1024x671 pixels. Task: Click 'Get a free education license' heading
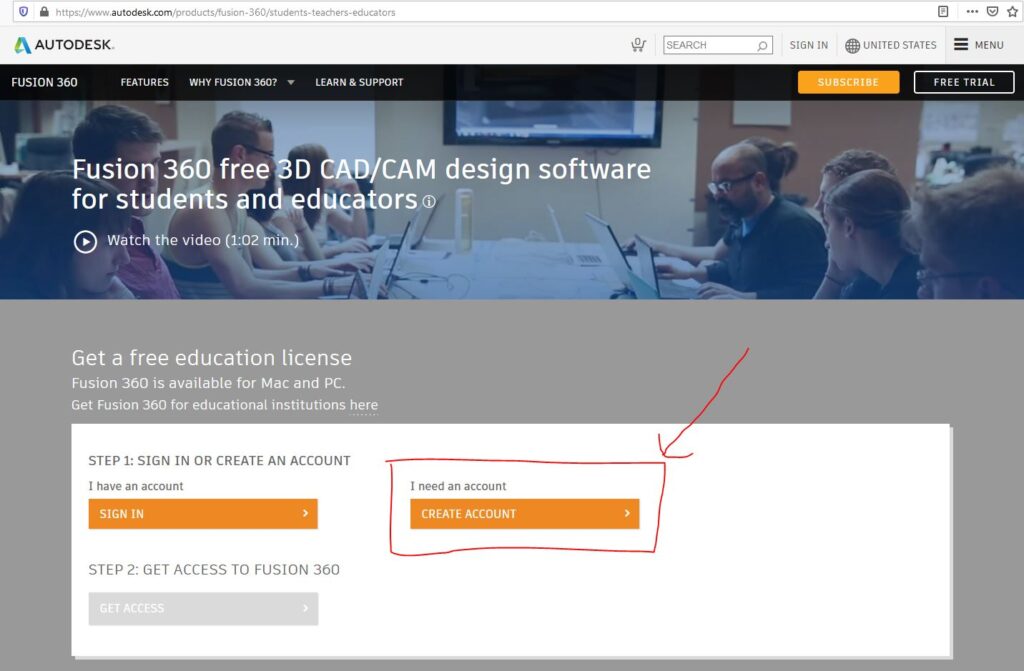pyautogui.click(x=212, y=358)
